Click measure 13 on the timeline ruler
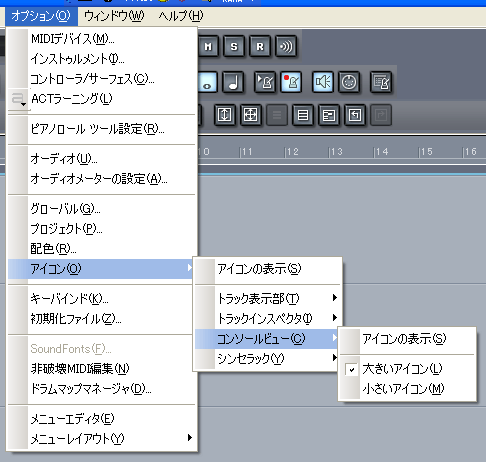Screen dimensions: 486x462 click(336, 152)
